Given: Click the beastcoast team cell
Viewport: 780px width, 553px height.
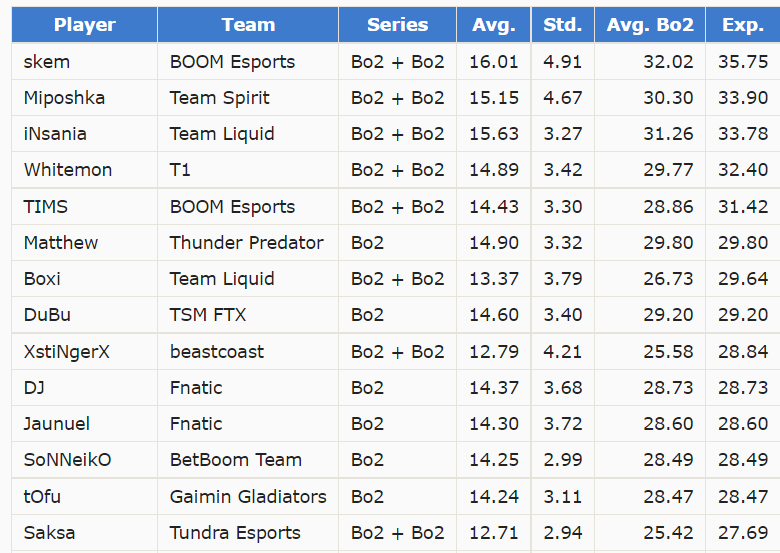Looking at the screenshot, I should point(217,352).
